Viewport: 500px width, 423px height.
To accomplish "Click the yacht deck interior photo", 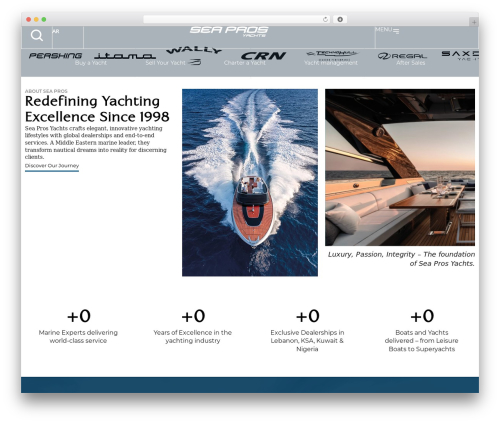I will pos(400,167).
